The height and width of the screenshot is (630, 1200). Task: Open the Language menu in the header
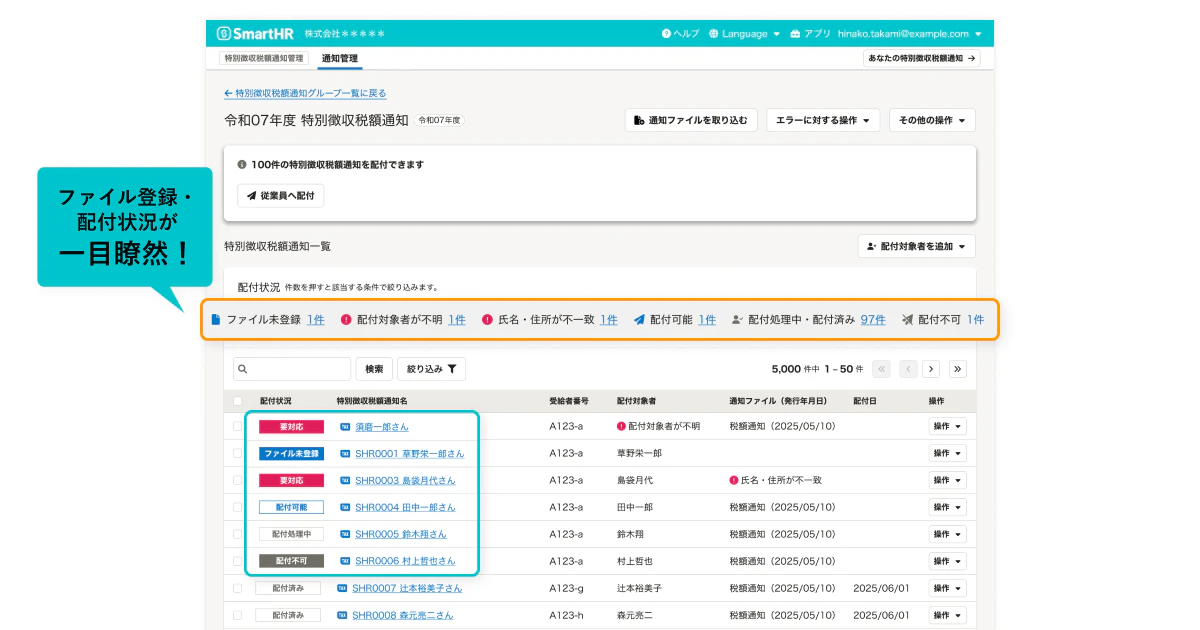tap(742, 33)
